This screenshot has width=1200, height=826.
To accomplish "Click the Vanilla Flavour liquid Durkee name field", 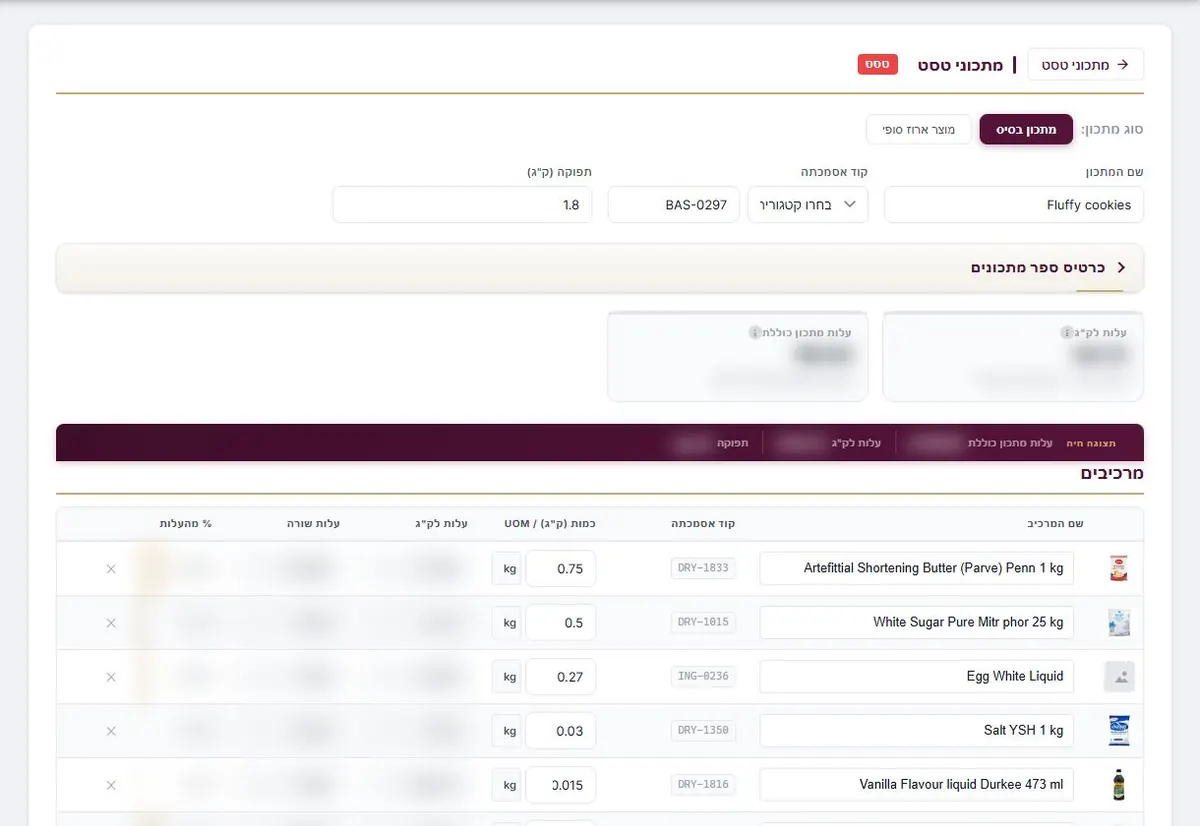I will tap(917, 784).
